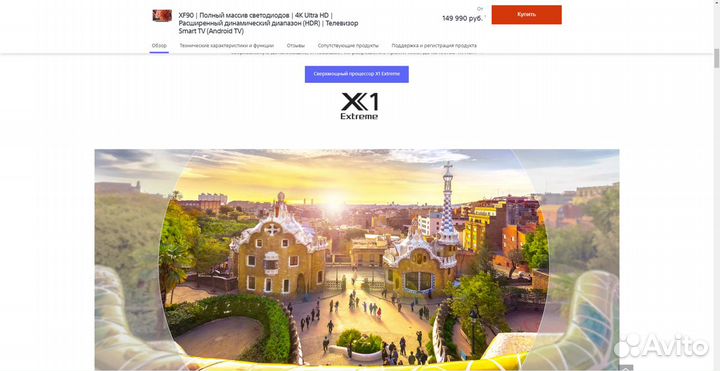
Task: Go to Сопутствующие продукты tab
Action: click(x=348, y=45)
